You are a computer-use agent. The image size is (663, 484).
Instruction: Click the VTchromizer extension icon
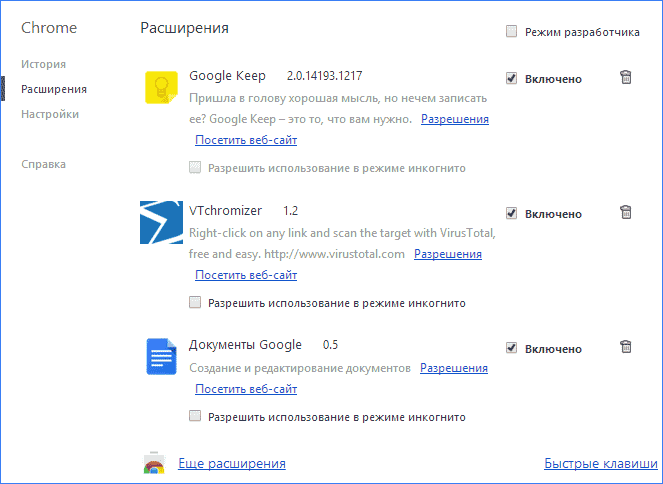161,223
